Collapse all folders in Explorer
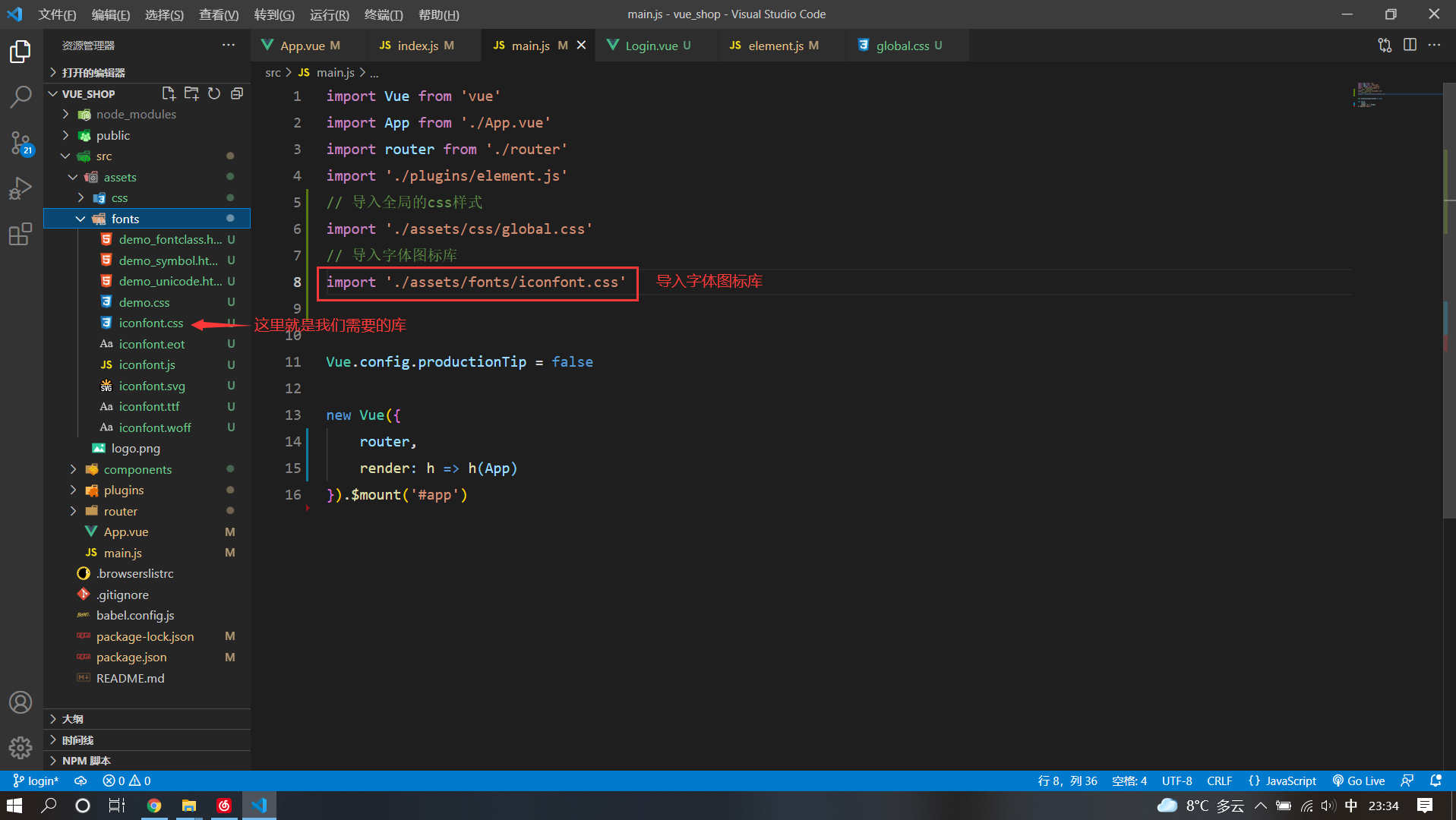The height and width of the screenshot is (820, 1456). (x=237, y=93)
